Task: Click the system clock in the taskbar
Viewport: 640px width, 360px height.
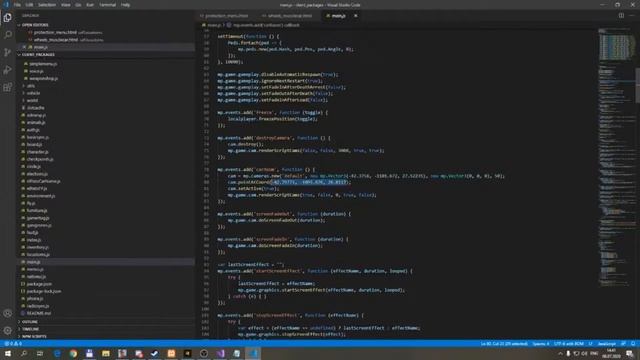Action: [611, 353]
